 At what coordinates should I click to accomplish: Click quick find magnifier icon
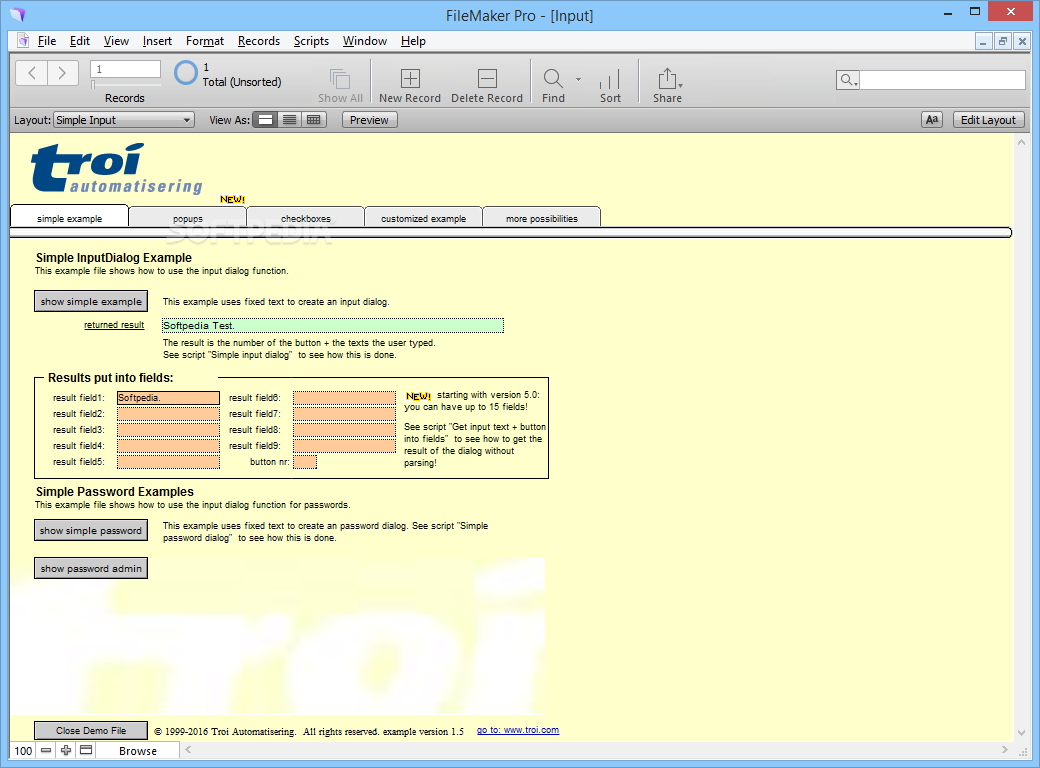click(848, 80)
